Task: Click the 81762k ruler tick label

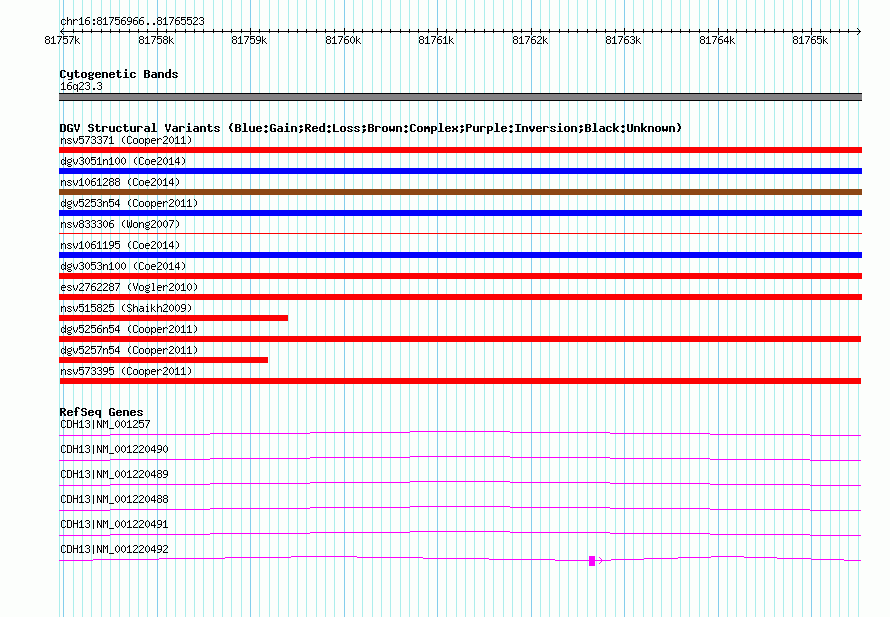Action: 530,40
